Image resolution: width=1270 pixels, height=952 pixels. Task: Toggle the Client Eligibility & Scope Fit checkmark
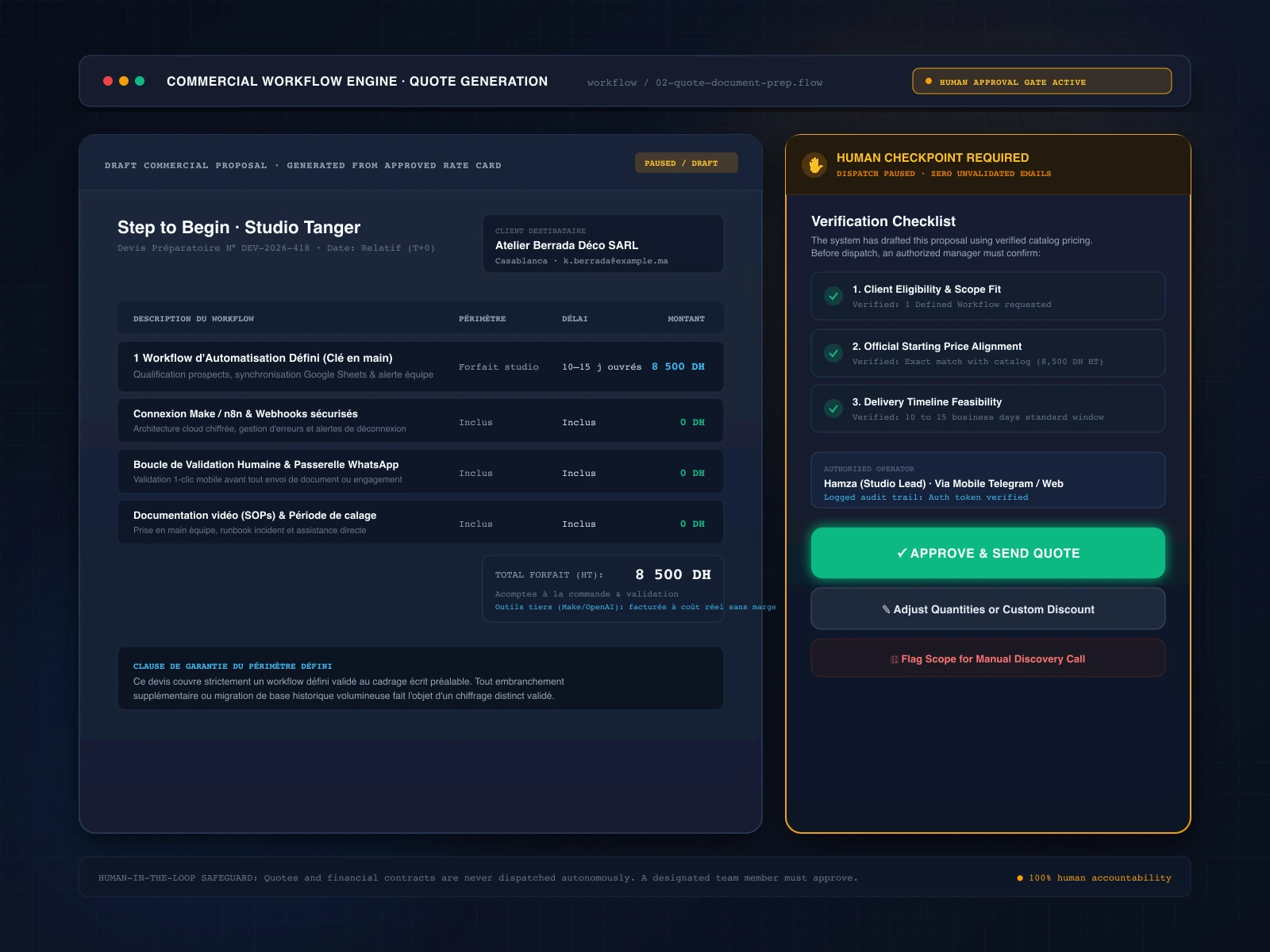point(833,296)
